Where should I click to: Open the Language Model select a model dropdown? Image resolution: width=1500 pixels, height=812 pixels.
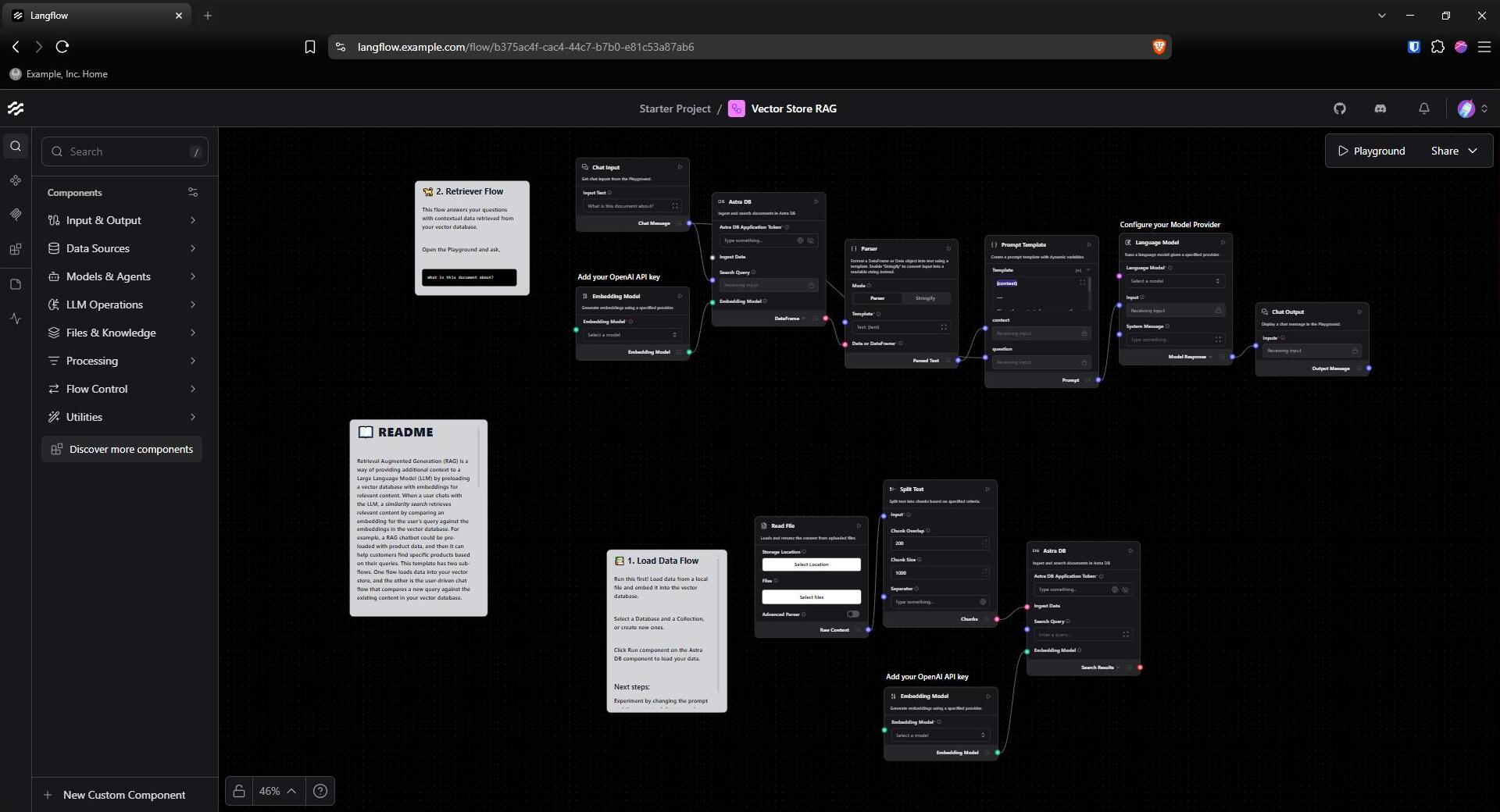pyautogui.click(x=1175, y=281)
